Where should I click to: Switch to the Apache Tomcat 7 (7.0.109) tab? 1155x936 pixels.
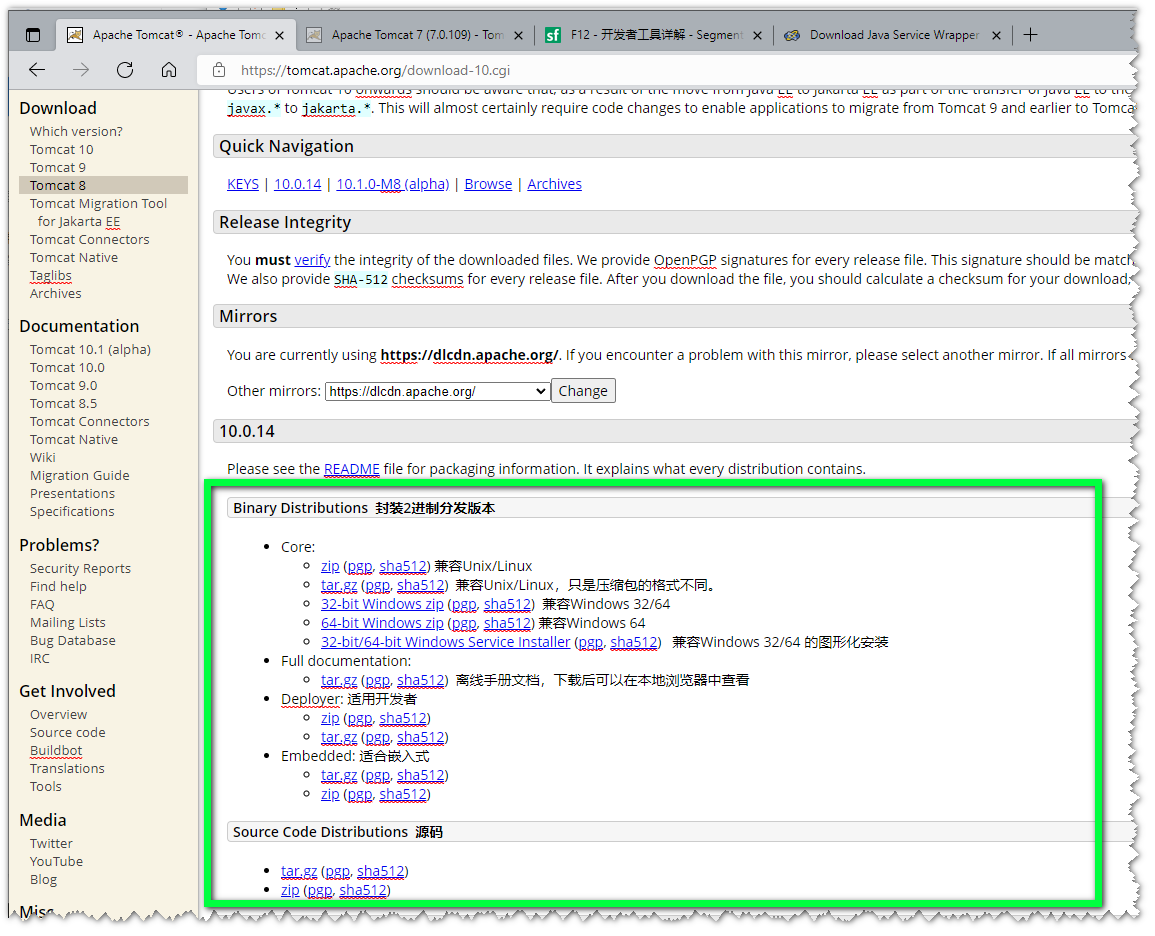(x=417, y=35)
